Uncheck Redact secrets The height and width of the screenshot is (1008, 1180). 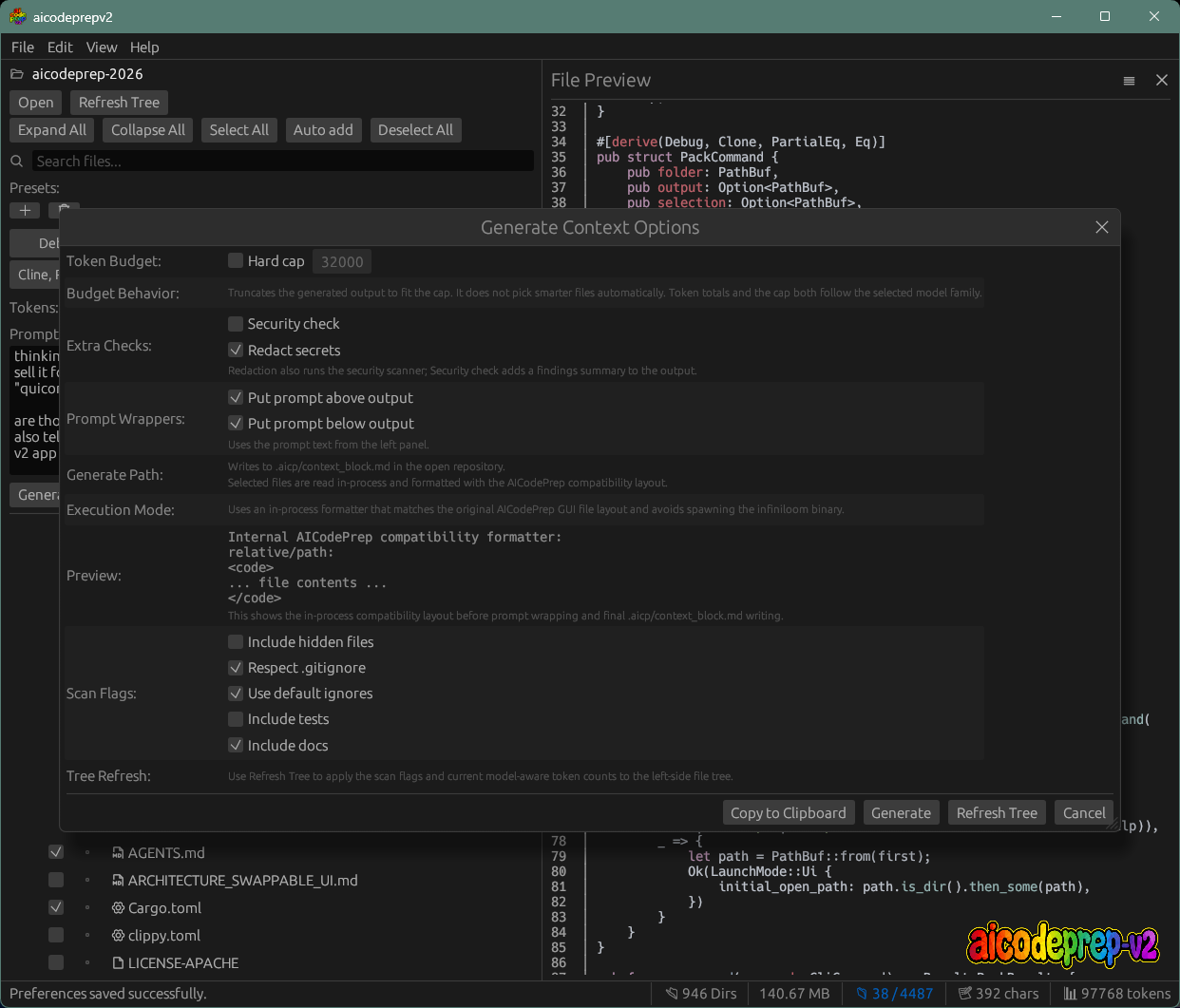(x=236, y=351)
